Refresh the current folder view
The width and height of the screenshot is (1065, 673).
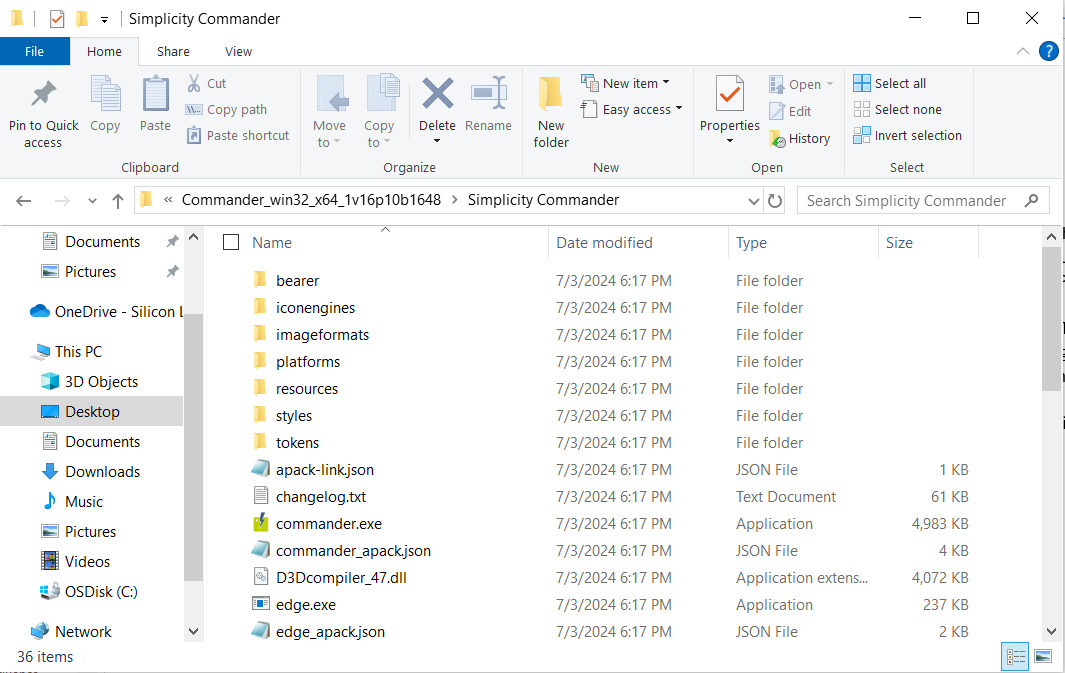click(x=774, y=200)
